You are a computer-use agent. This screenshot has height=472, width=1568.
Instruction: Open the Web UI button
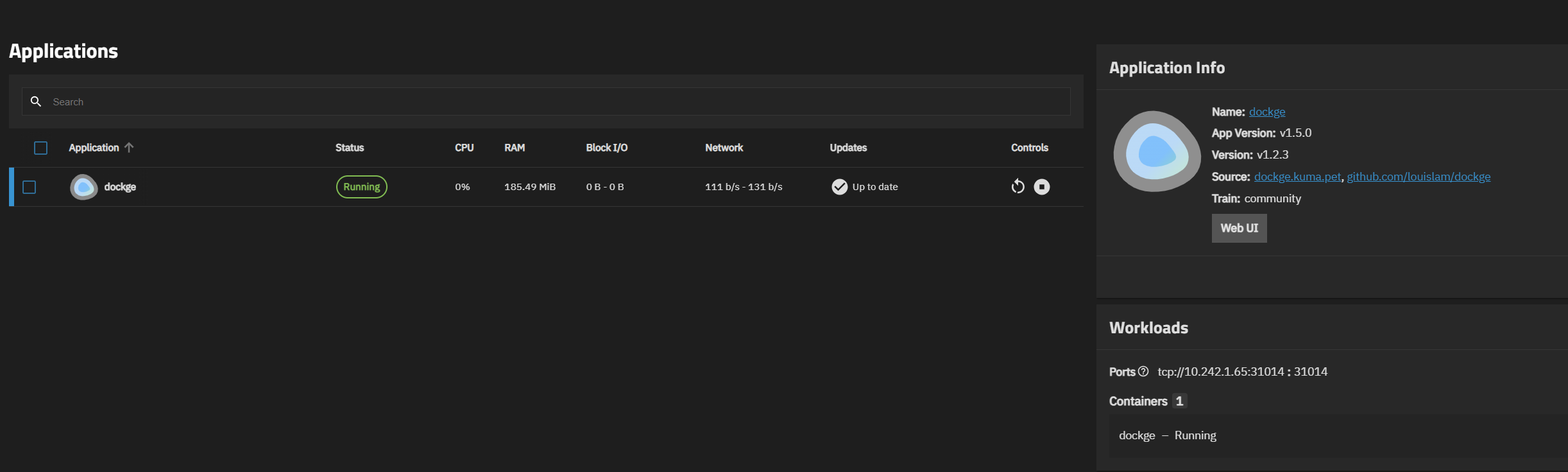1239,228
